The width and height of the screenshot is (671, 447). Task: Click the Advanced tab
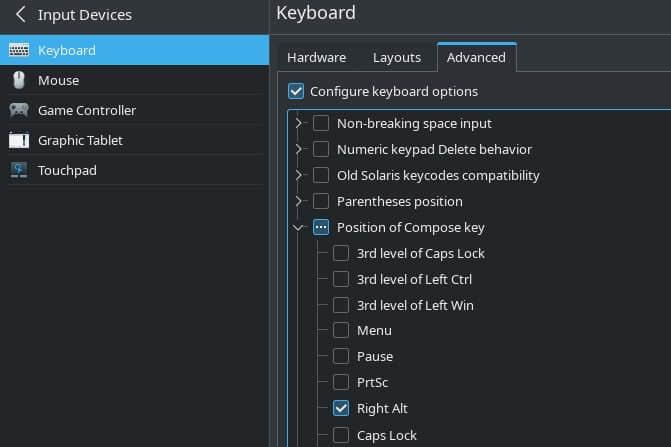(476, 57)
